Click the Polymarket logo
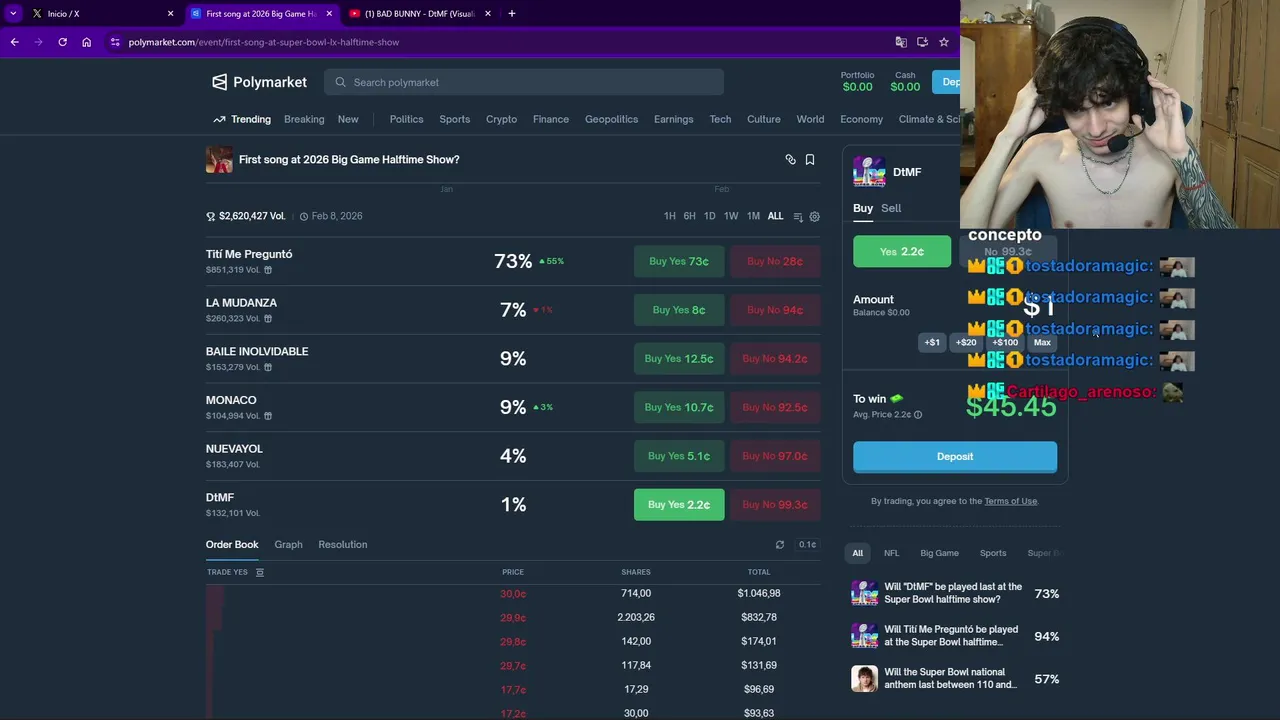Screen dimensions: 1280x720 point(260,82)
